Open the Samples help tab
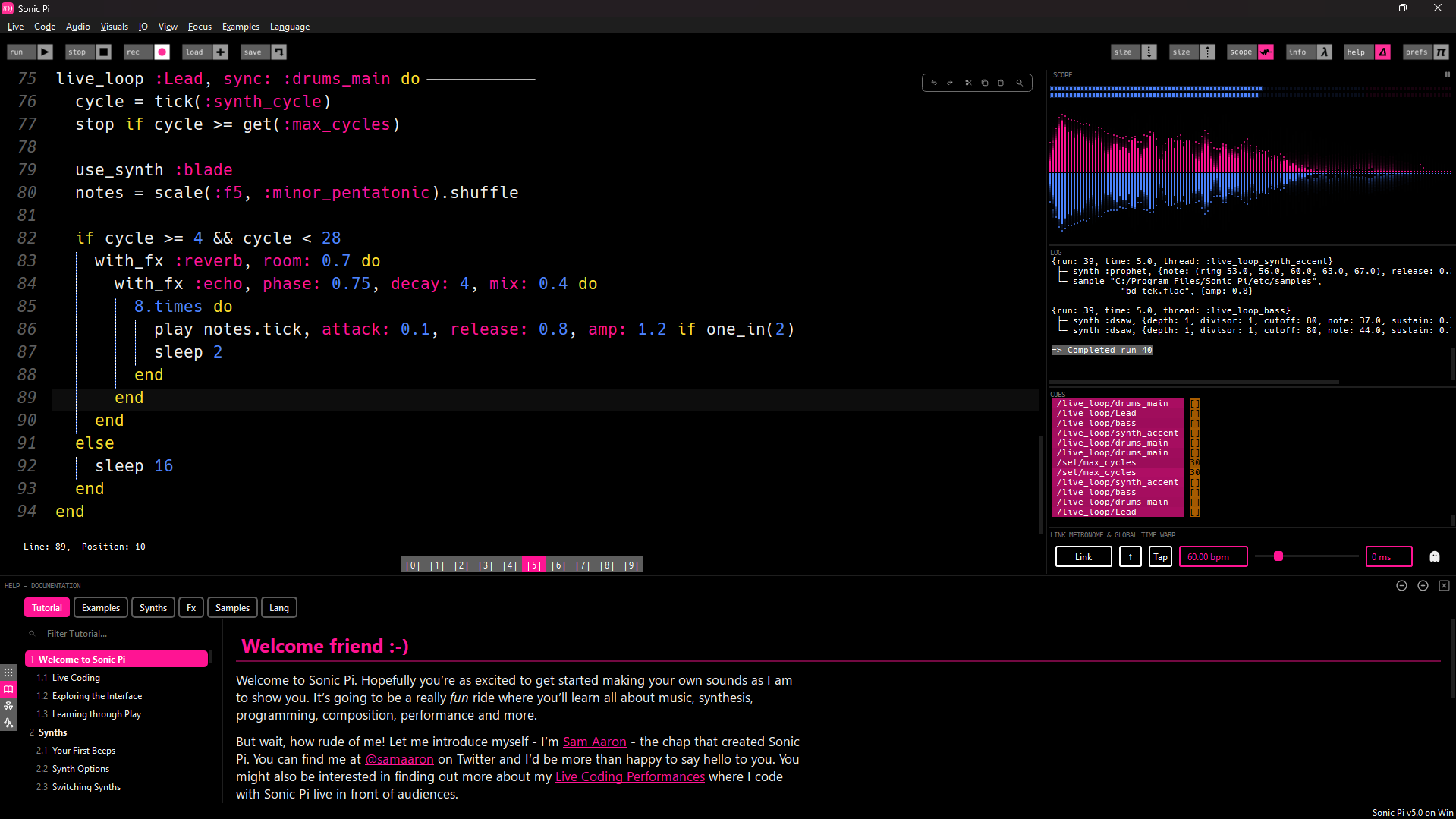Screen dimensions: 1456x819 tap(232, 607)
